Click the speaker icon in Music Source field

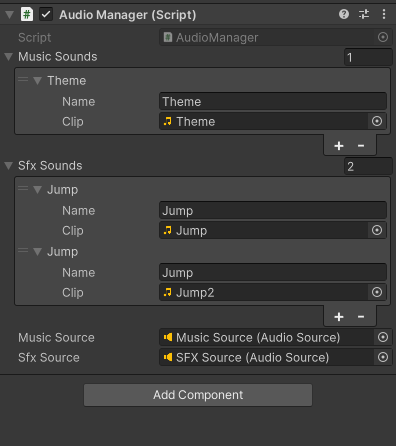coord(168,337)
